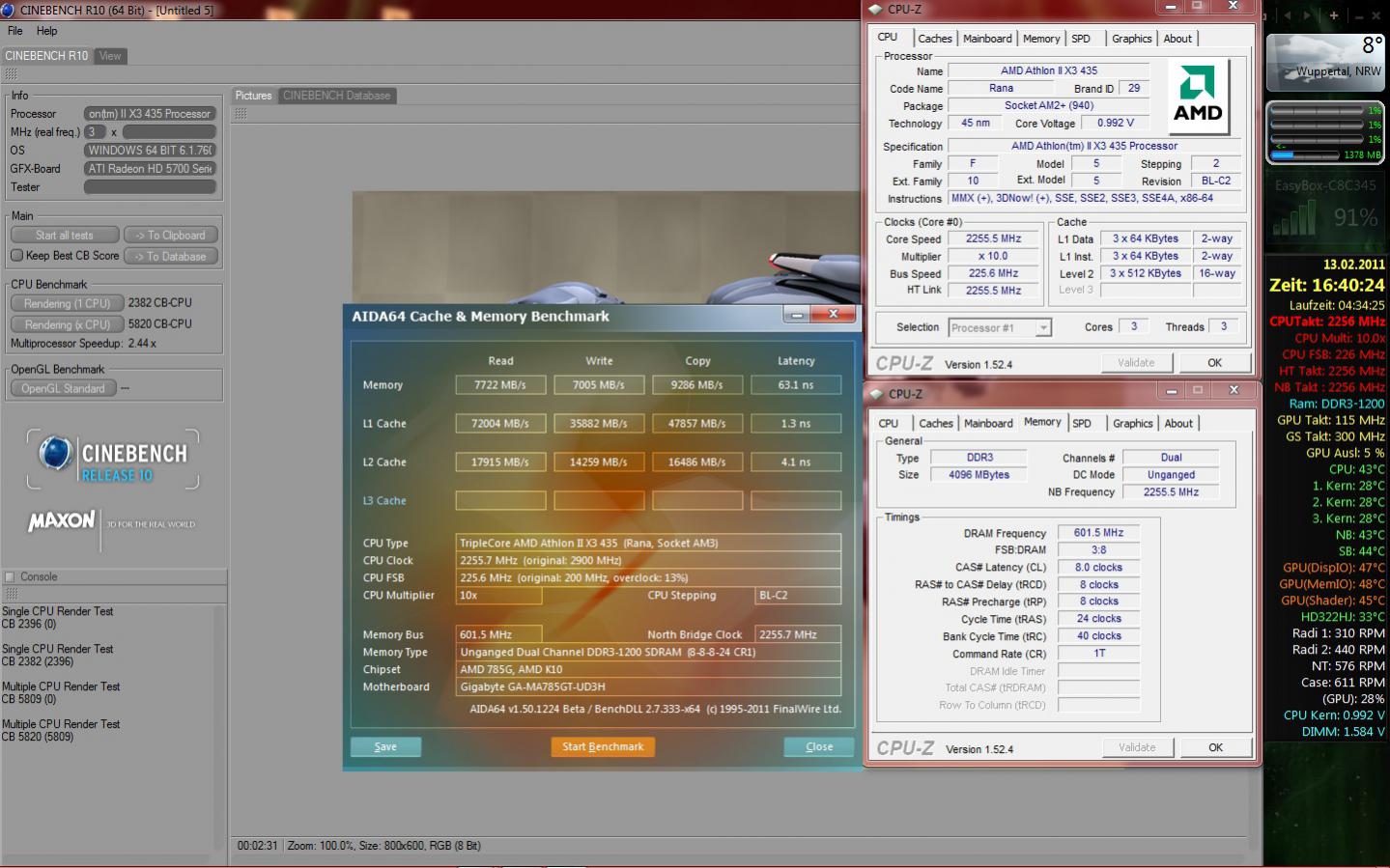Open Mainboard tab in top CPU-Z window
1390x868 pixels.
[987, 39]
